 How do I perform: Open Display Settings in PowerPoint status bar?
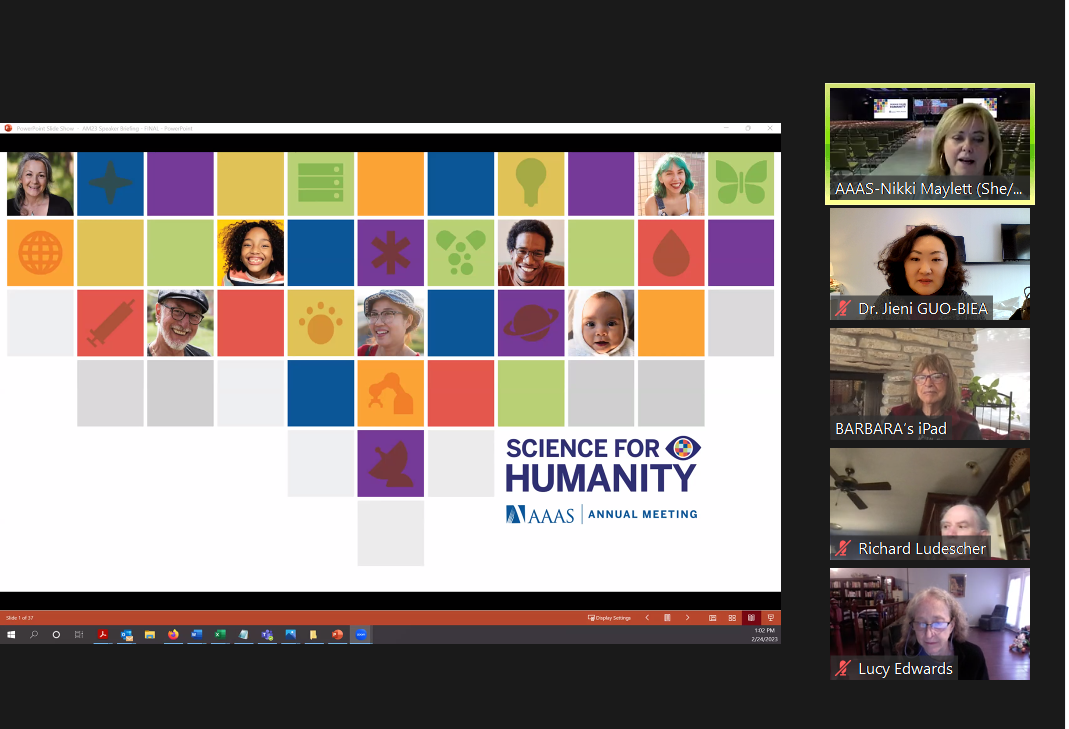pyautogui.click(x=609, y=618)
